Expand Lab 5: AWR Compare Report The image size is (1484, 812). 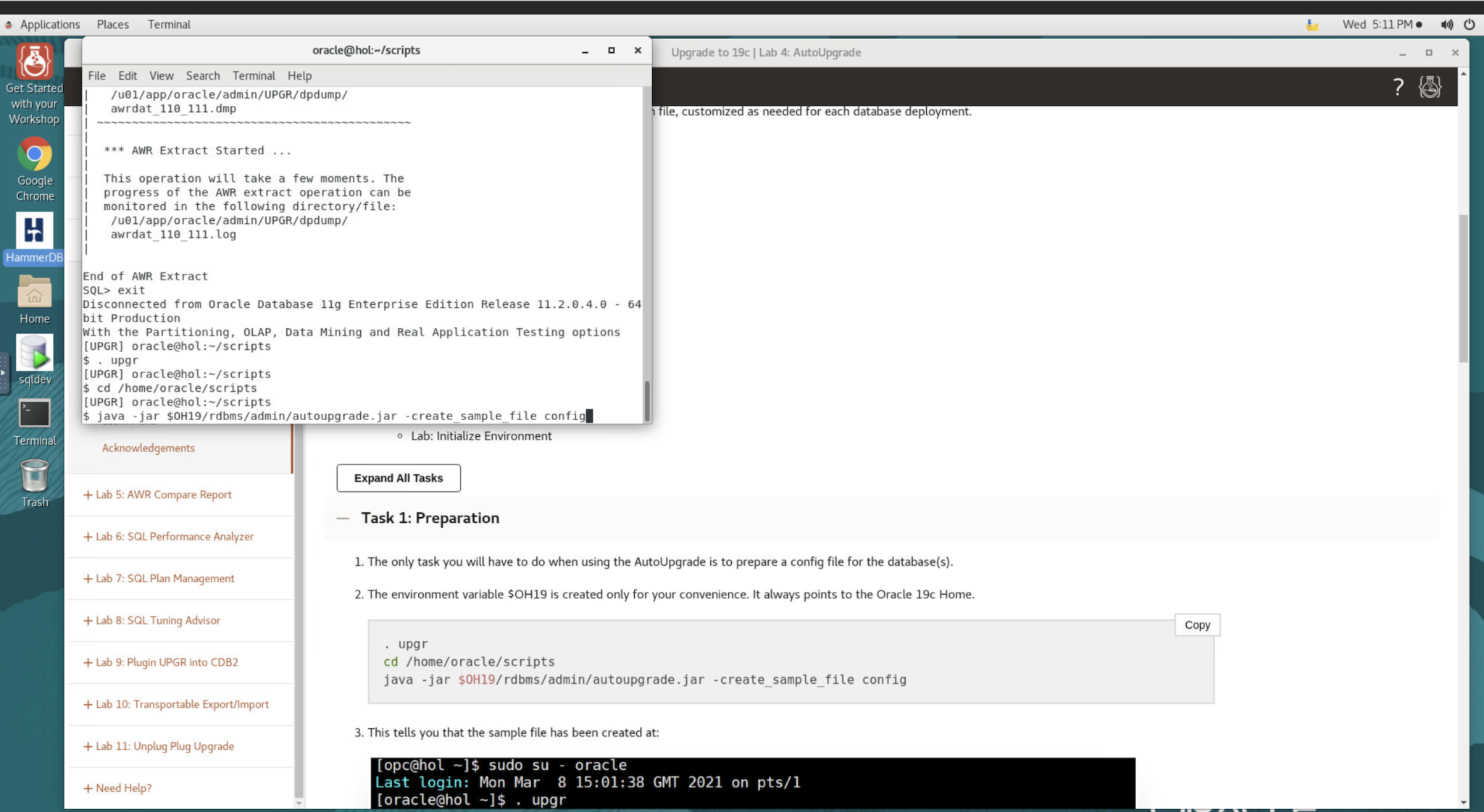point(163,495)
